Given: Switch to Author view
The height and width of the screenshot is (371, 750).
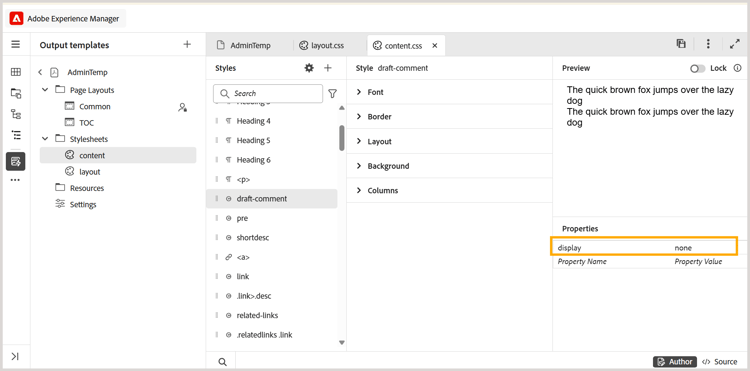Looking at the screenshot, I should 675,361.
